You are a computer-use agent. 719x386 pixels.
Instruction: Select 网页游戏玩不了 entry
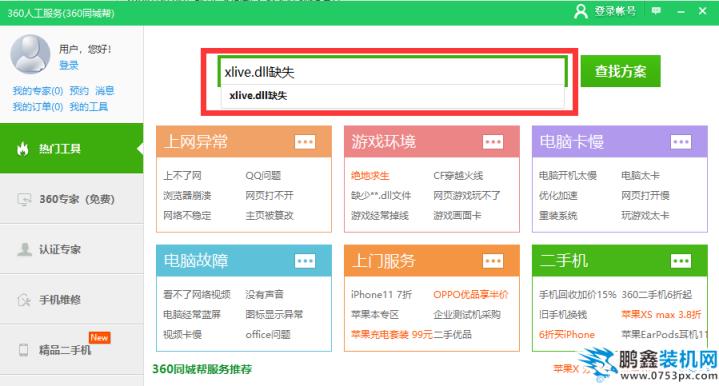point(467,196)
